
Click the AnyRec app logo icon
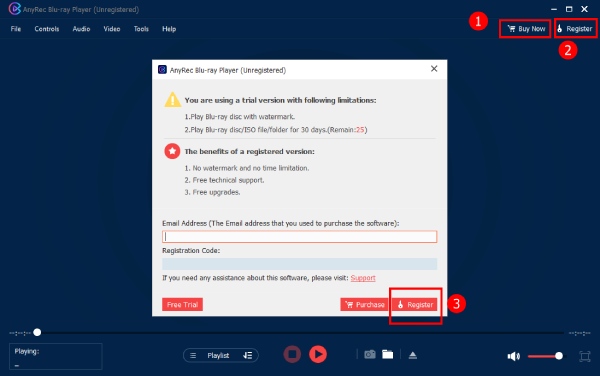14,8
